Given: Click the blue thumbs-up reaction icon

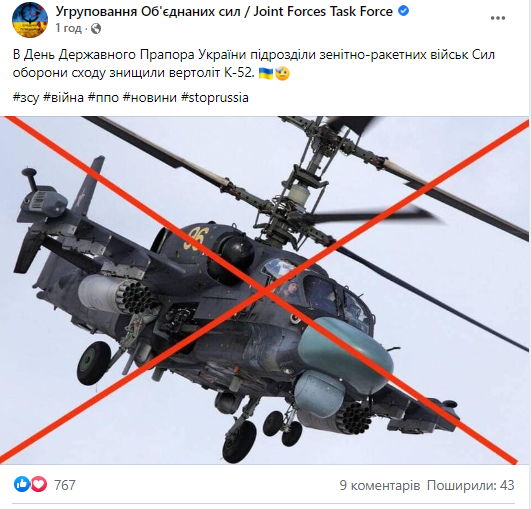Looking at the screenshot, I should click(x=22, y=485).
